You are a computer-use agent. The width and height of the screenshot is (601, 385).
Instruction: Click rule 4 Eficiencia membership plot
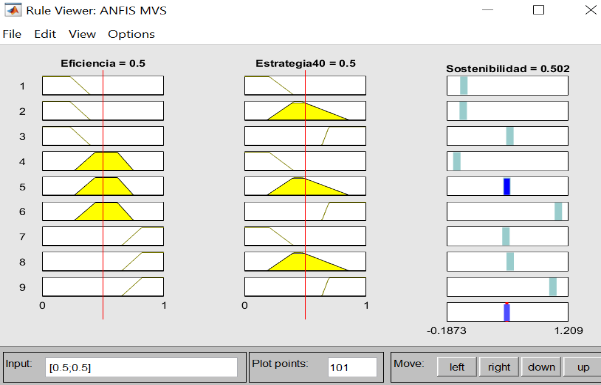(x=103, y=161)
